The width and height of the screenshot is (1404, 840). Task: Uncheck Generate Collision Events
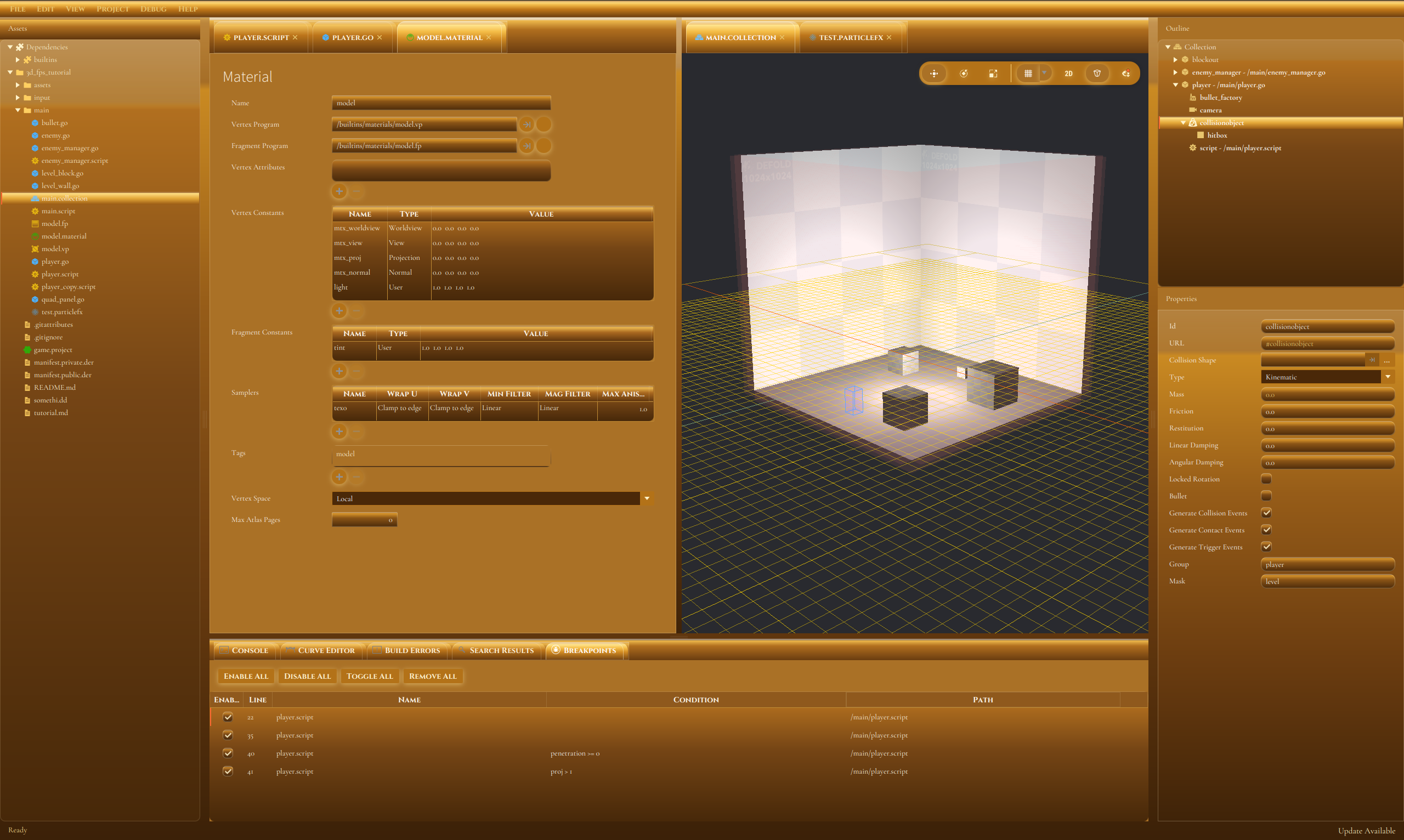point(1266,513)
